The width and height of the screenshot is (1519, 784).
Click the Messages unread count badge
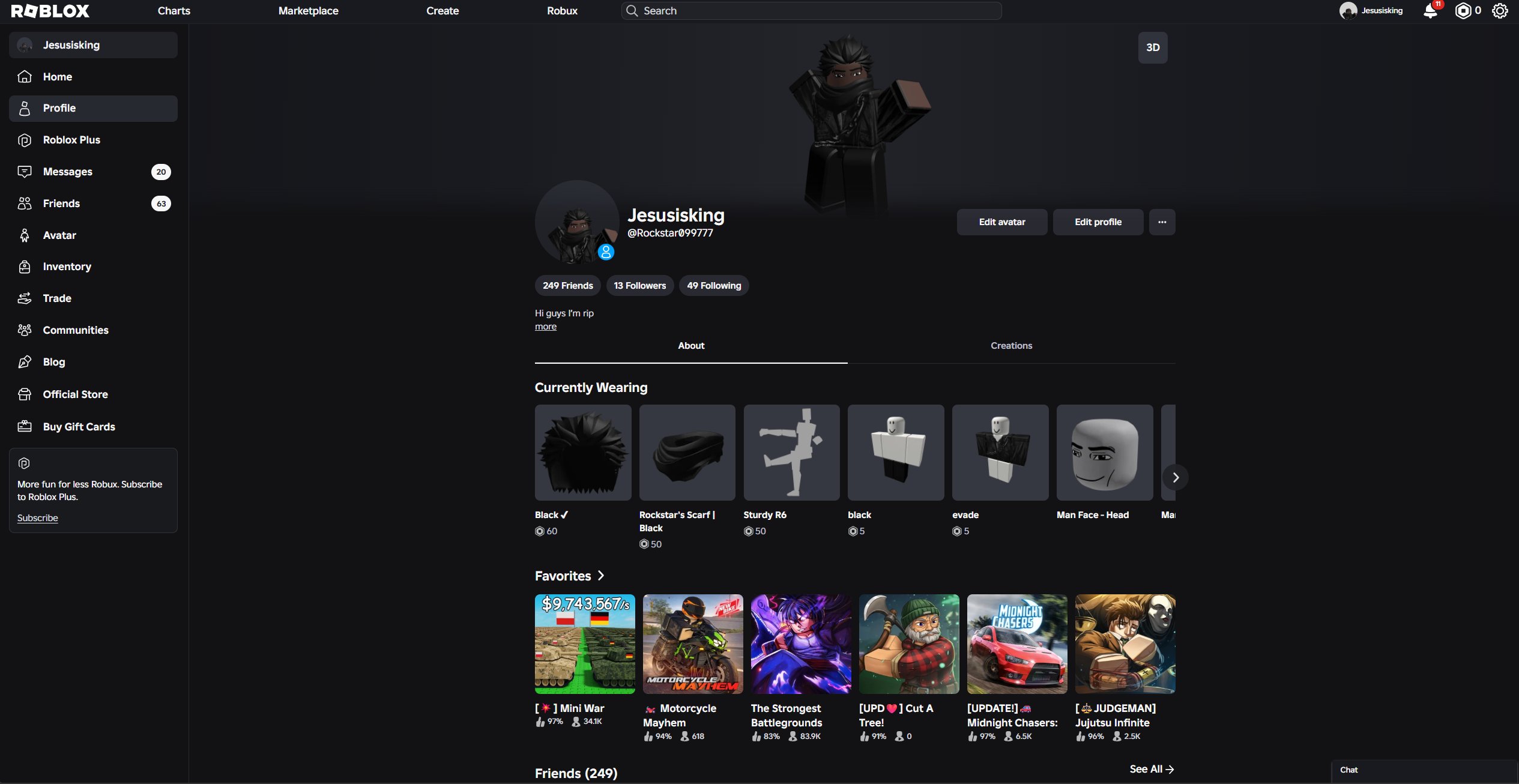pyautogui.click(x=161, y=172)
